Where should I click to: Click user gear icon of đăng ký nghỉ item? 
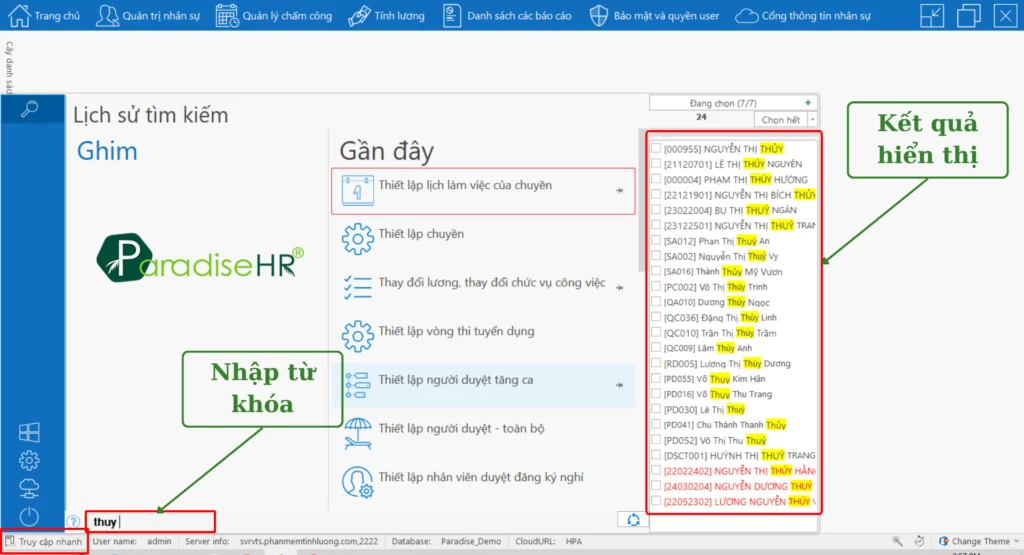[357, 483]
